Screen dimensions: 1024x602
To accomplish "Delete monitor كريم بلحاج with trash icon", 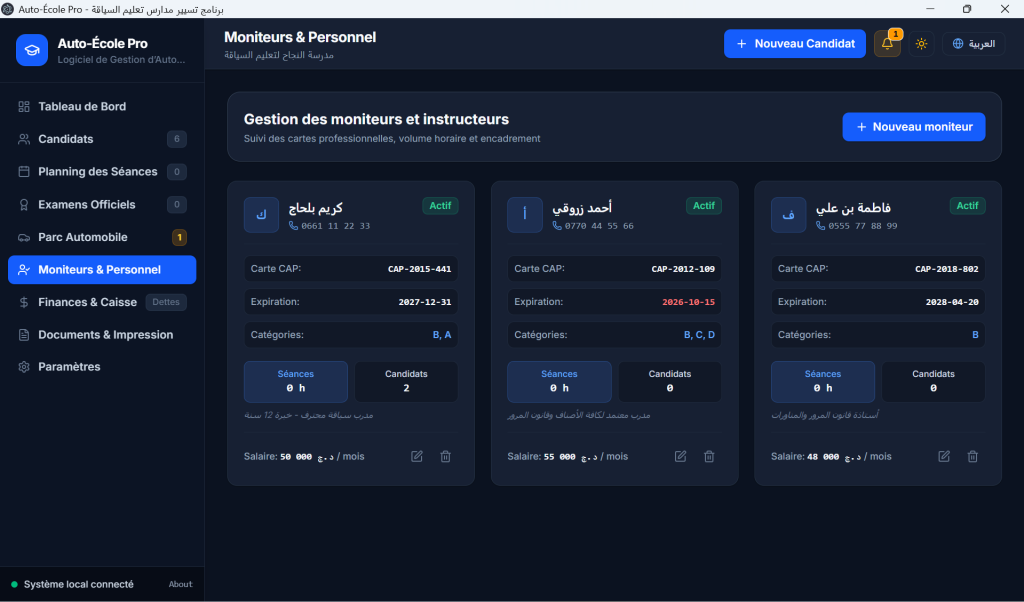I will point(445,456).
